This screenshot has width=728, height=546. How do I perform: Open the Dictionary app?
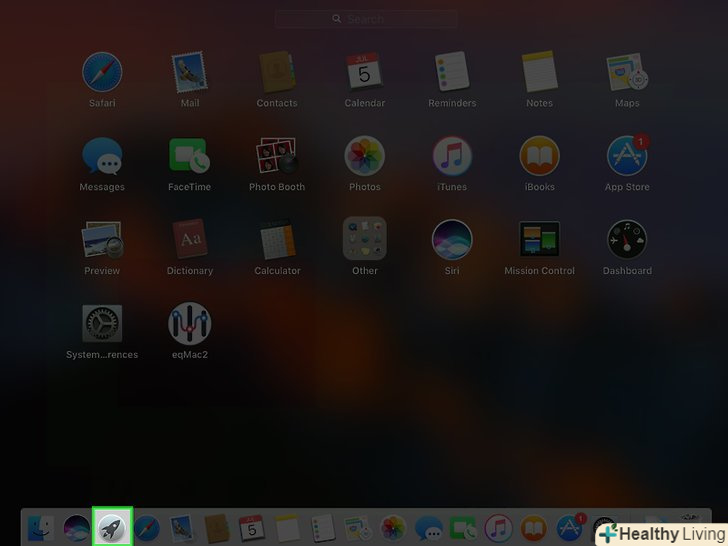pyautogui.click(x=189, y=239)
